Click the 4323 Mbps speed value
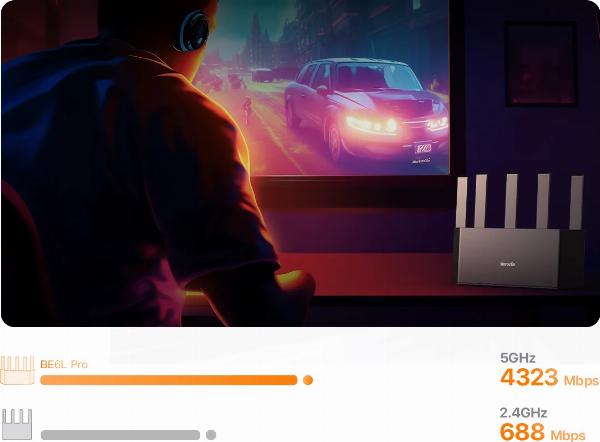This screenshot has width=600, height=442. [x=549, y=378]
